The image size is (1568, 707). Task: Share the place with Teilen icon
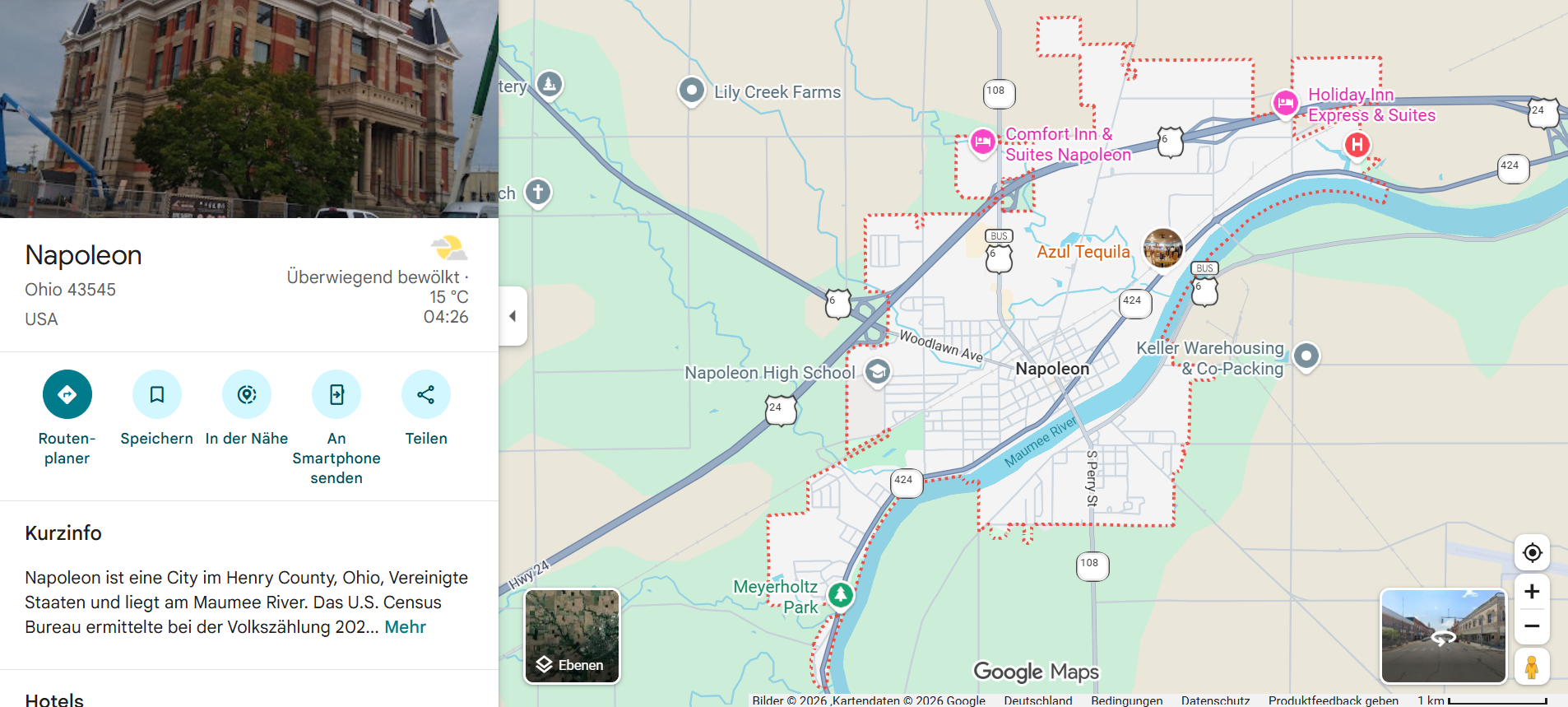pyautogui.click(x=426, y=394)
